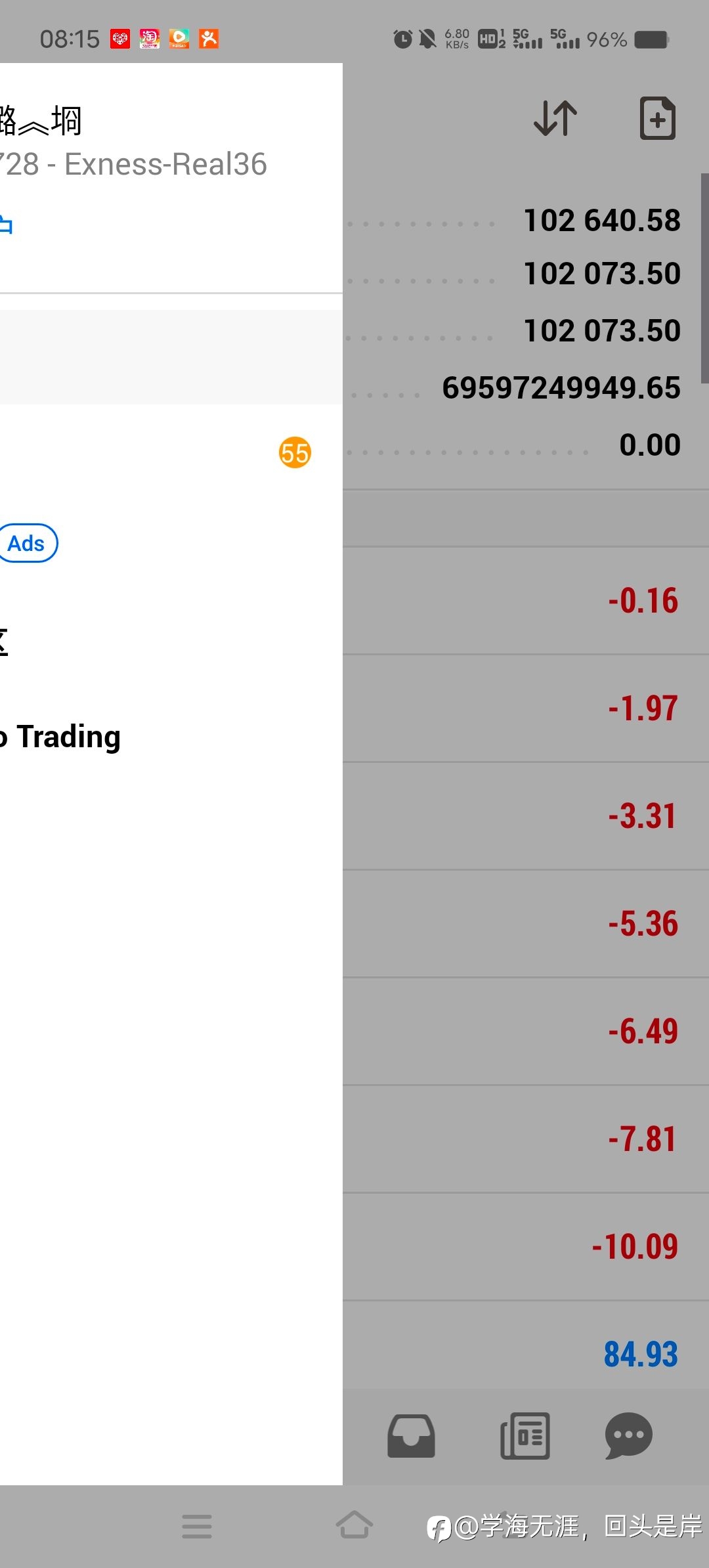Open the chat bubble icon
This screenshot has width=709, height=1568.
(x=628, y=1435)
